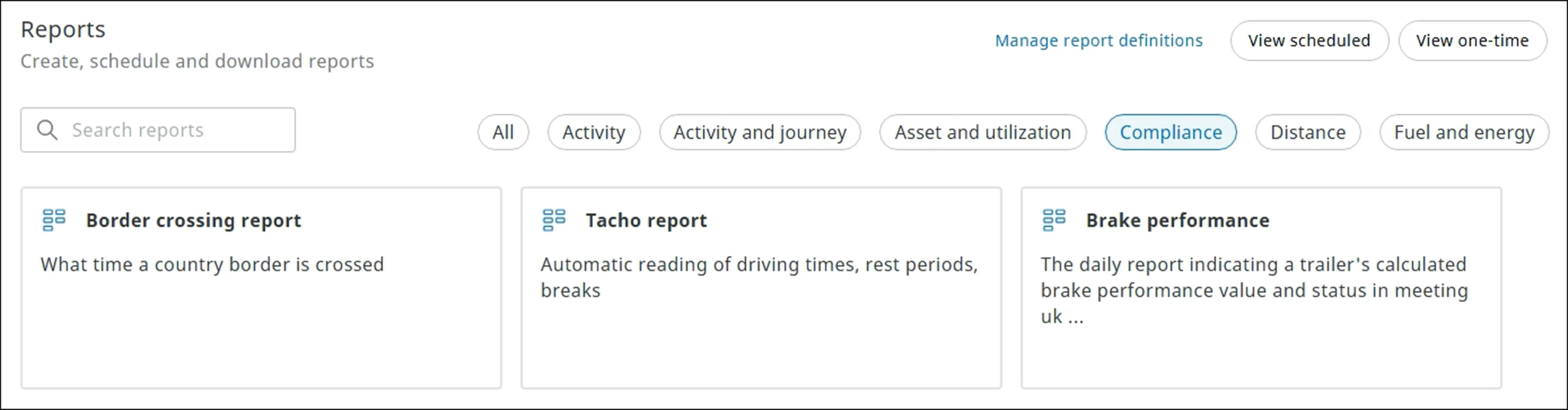Select the Activity filter chip
This screenshot has height=410, width=1568.
[x=594, y=132]
